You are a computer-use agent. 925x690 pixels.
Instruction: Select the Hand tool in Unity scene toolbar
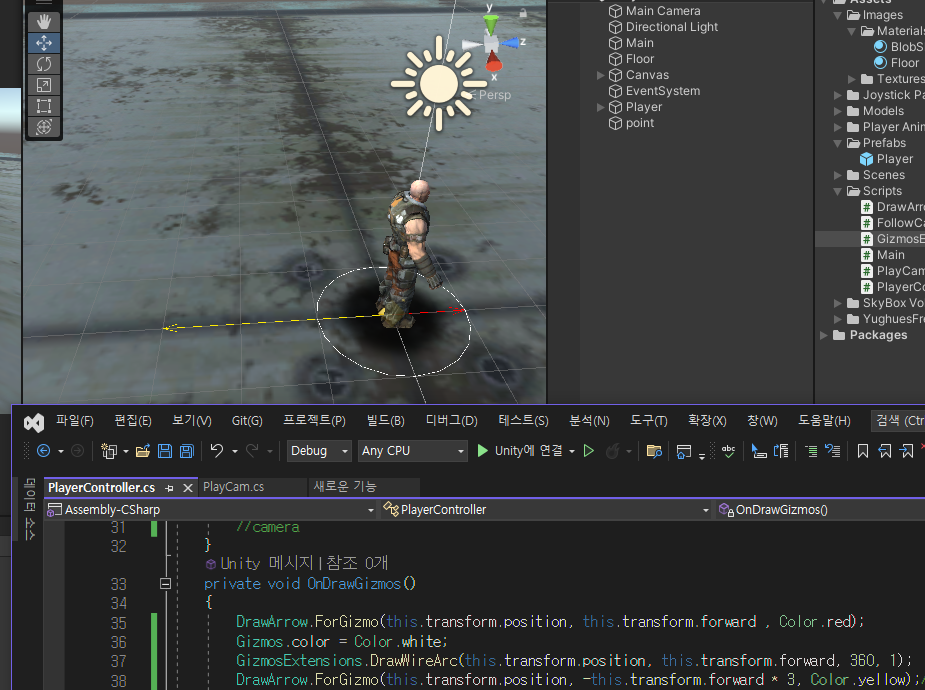click(44, 22)
